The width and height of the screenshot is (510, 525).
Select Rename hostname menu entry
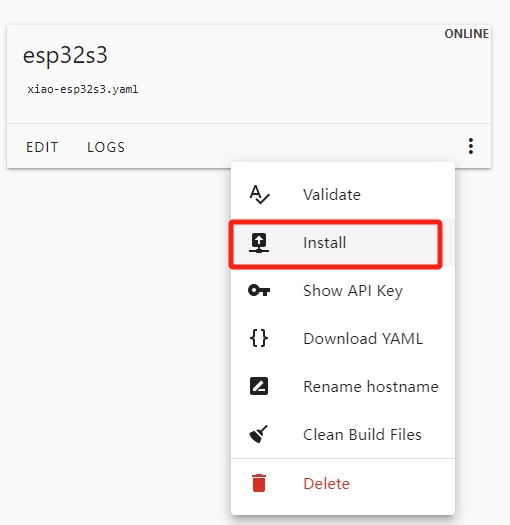click(x=343, y=386)
